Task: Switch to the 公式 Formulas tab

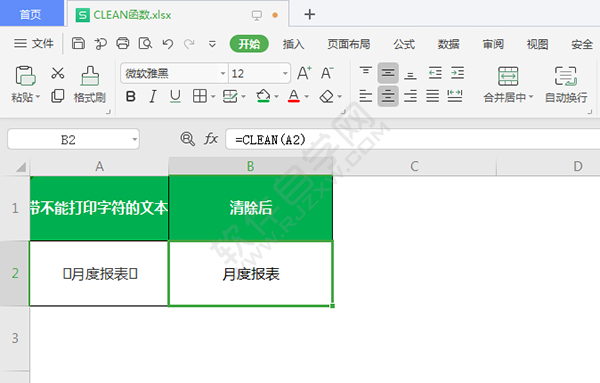Action: 404,44
